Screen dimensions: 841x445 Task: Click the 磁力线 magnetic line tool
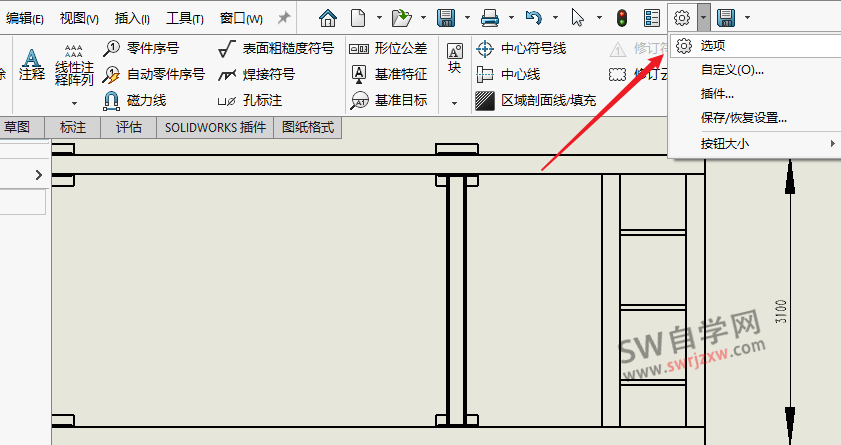click(134, 100)
